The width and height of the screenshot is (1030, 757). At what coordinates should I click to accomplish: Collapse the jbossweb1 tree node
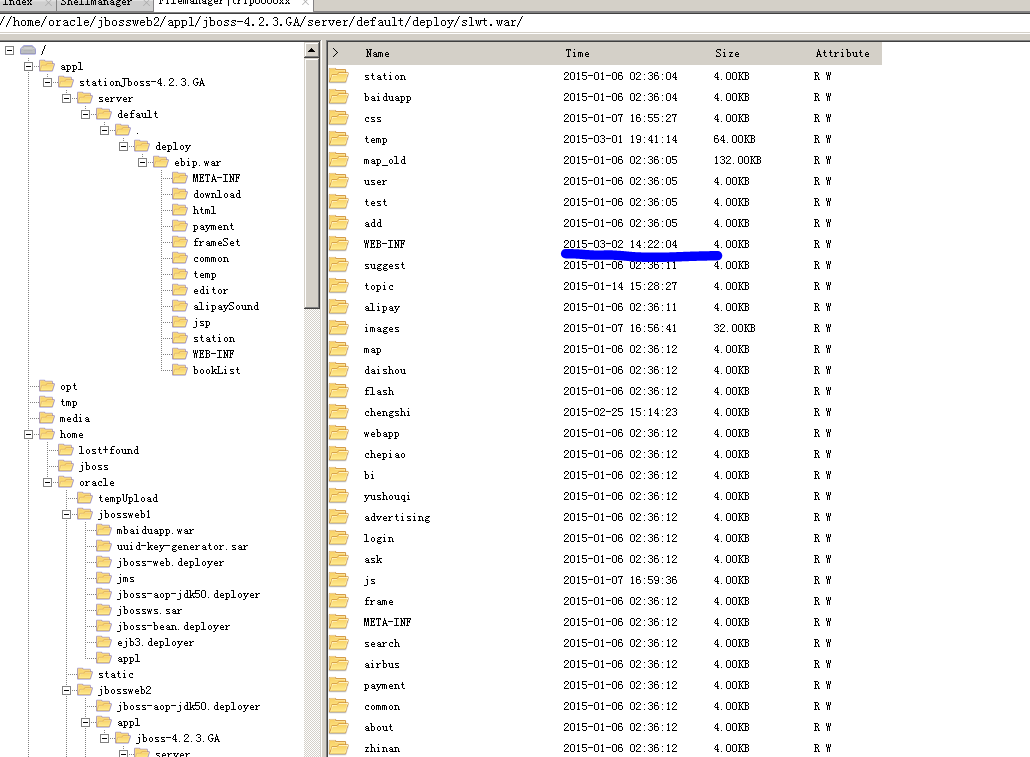click(x=66, y=515)
